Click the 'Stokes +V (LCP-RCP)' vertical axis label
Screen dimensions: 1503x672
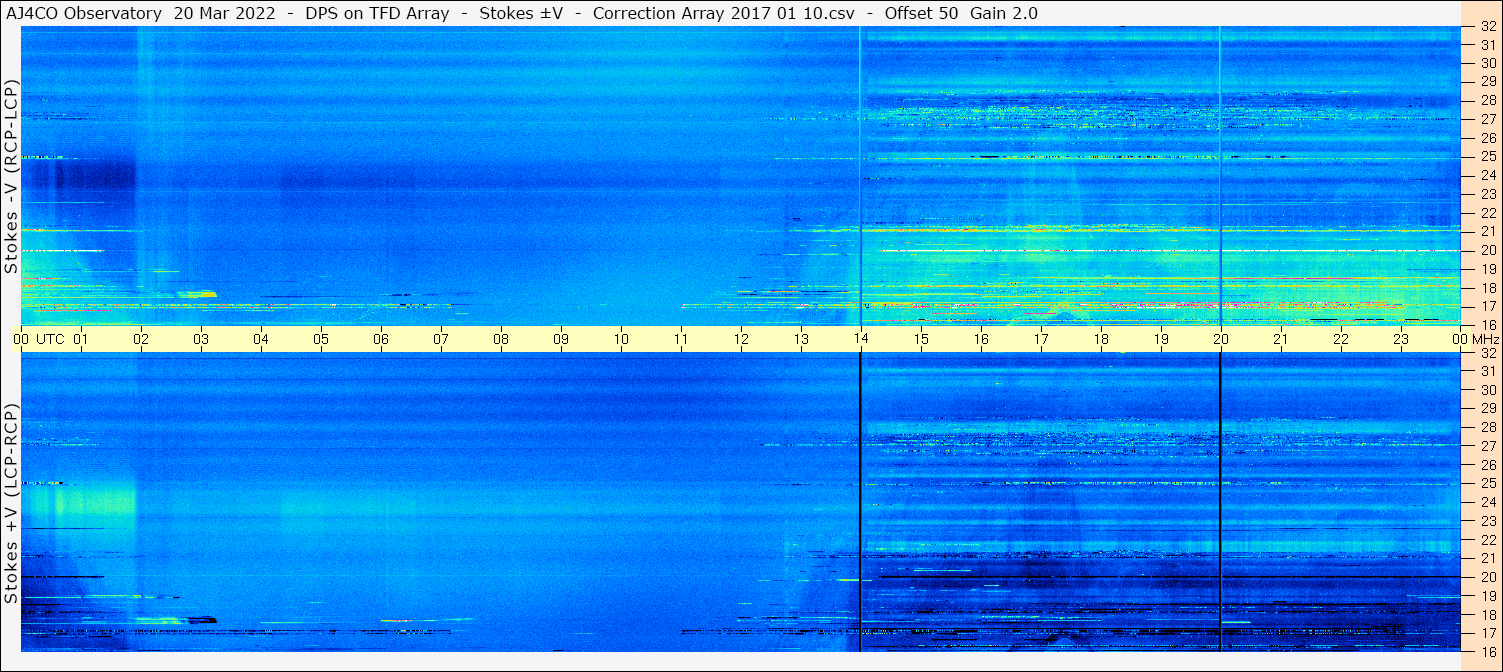(11, 503)
